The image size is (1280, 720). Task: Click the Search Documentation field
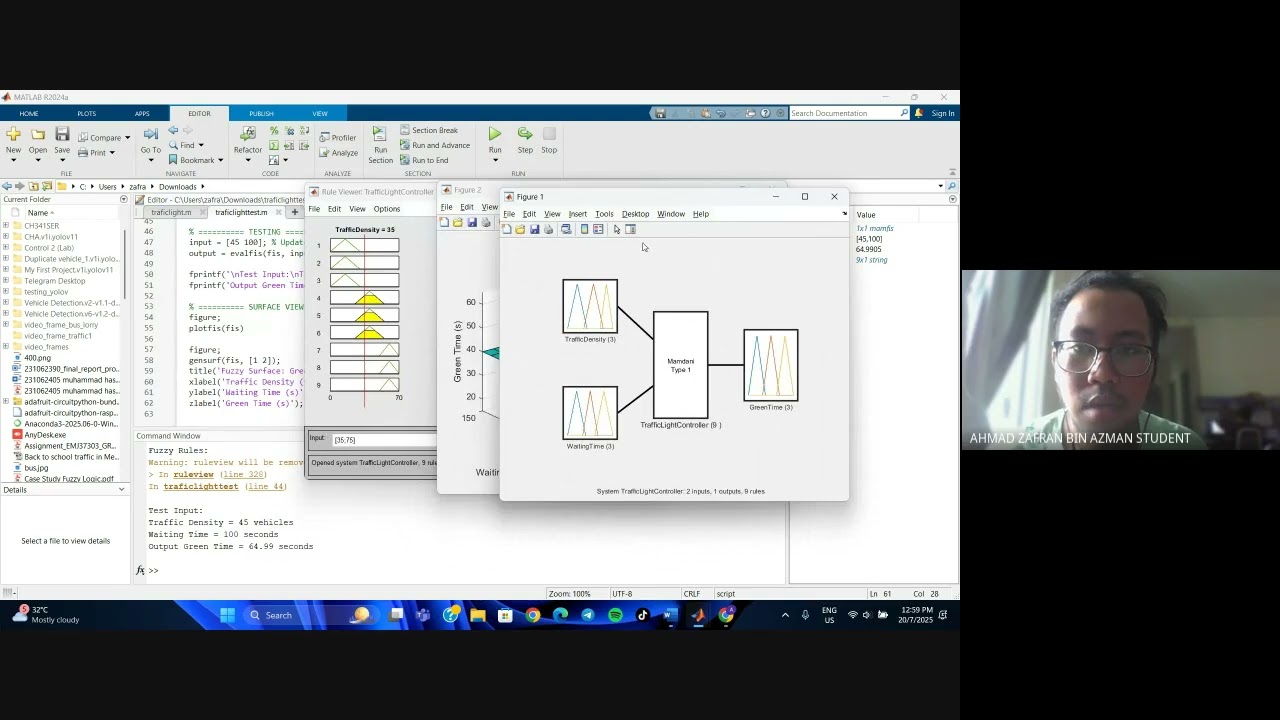click(x=850, y=113)
